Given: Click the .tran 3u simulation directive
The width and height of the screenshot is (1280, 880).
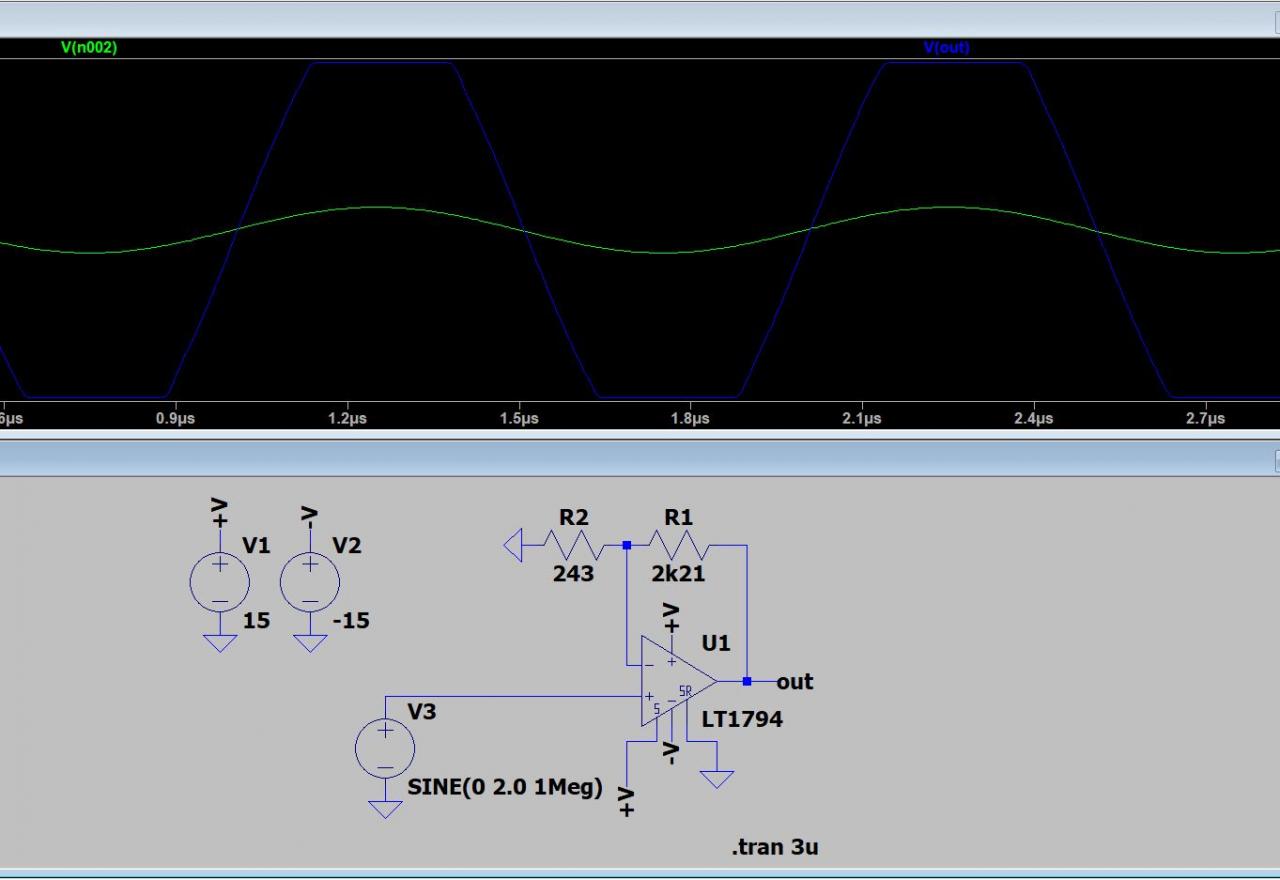Looking at the screenshot, I should [x=775, y=848].
